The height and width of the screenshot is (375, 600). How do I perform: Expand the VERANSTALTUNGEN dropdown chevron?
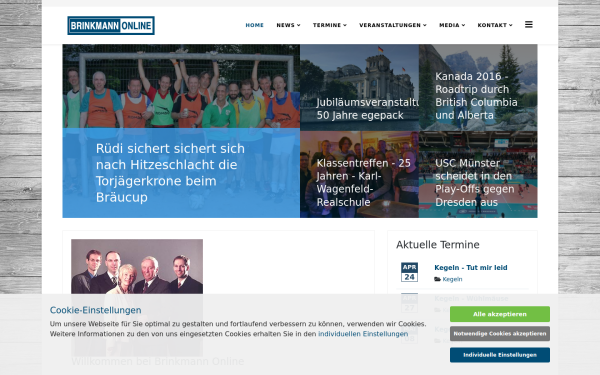pyautogui.click(x=425, y=25)
